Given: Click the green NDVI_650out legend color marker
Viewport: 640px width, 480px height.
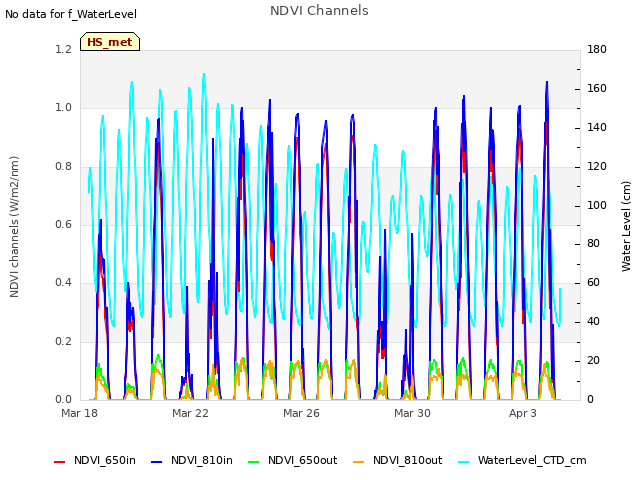Looking at the screenshot, I should coord(253,462).
